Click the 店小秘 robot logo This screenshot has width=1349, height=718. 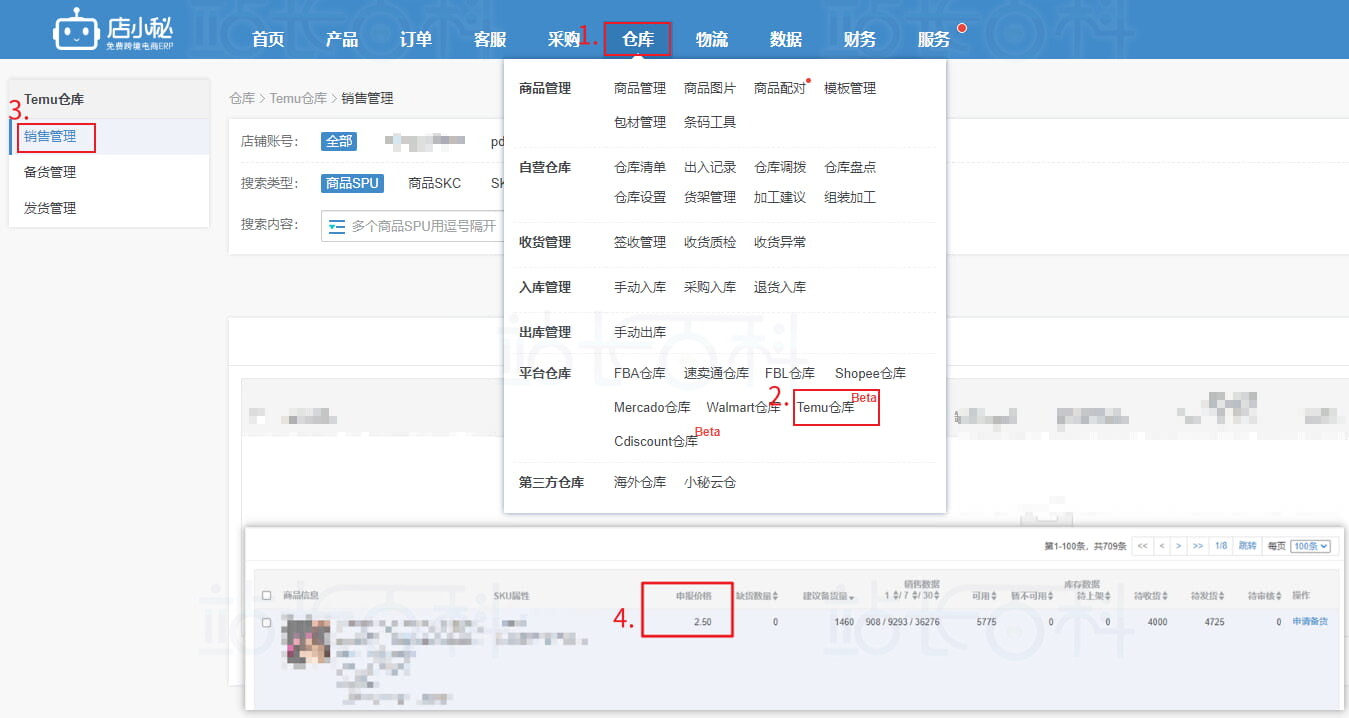click(x=76, y=30)
